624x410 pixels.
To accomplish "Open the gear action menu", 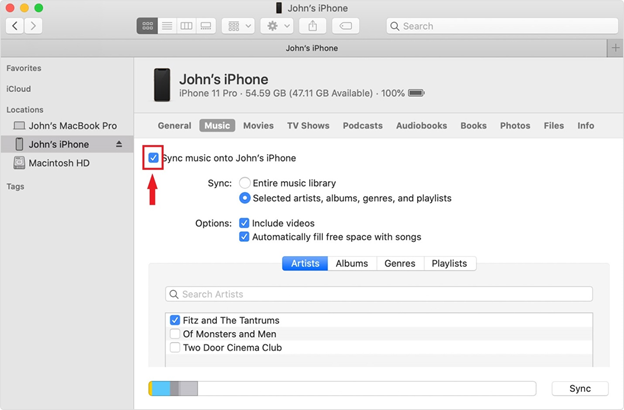I will [x=277, y=26].
